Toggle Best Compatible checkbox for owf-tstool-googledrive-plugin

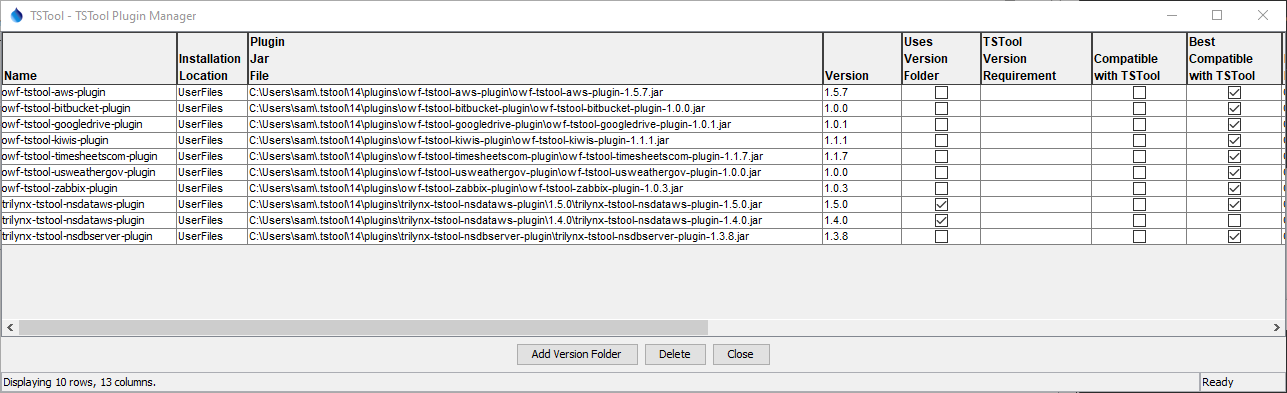click(x=1234, y=124)
